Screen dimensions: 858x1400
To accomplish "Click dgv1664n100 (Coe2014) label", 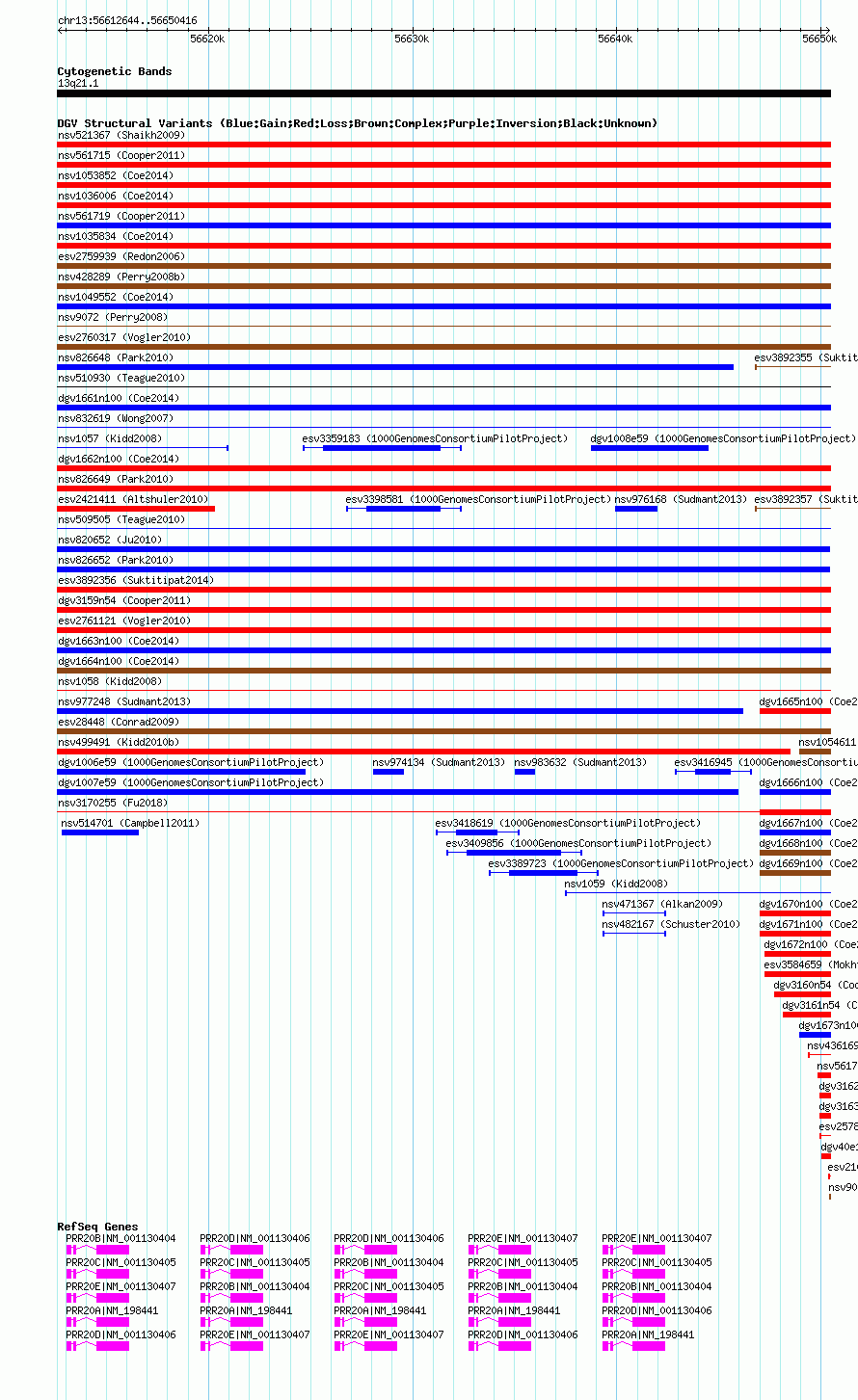I will point(119,661).
